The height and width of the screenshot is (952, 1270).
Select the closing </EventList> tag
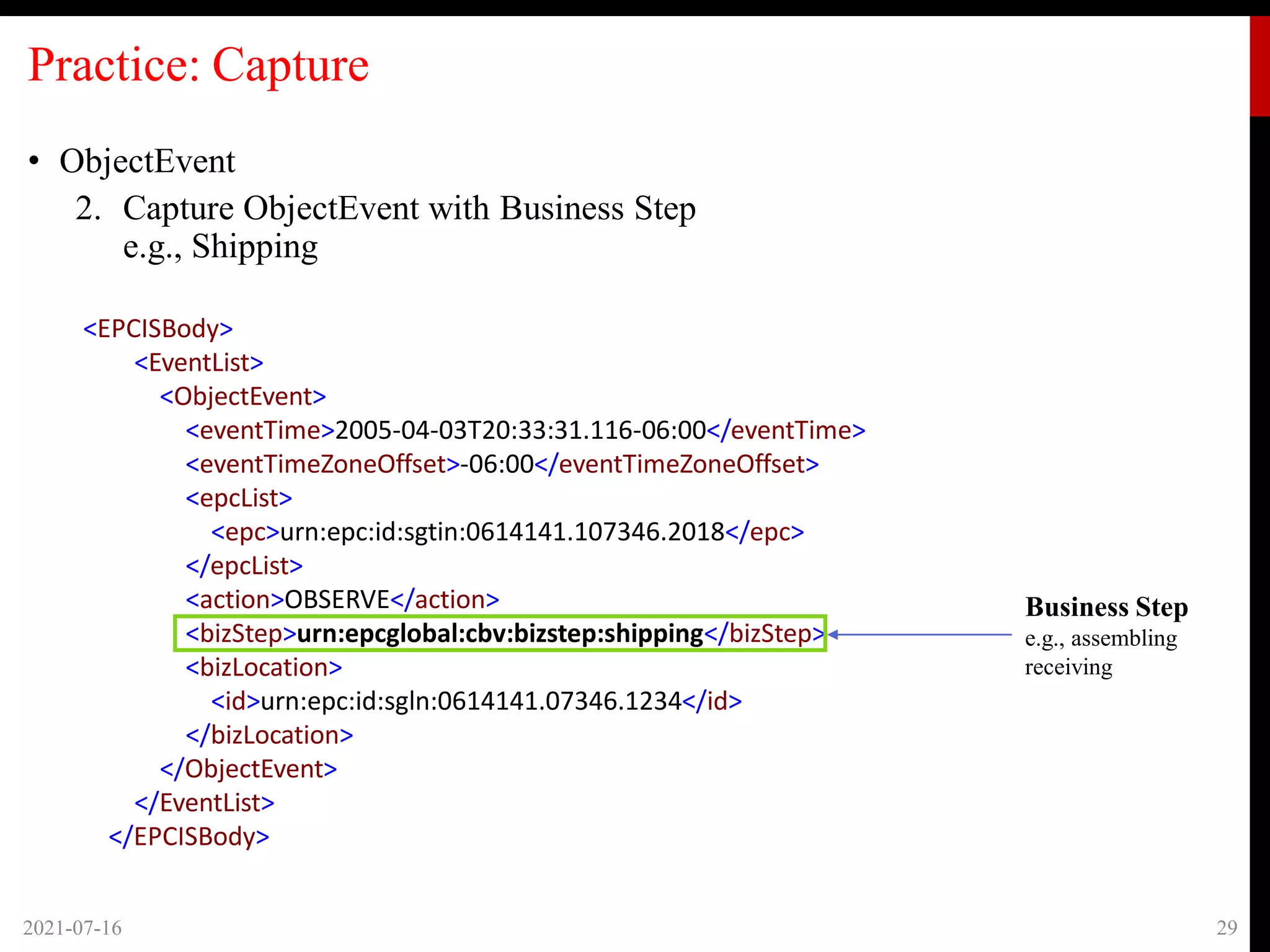(x=205, y=803)
